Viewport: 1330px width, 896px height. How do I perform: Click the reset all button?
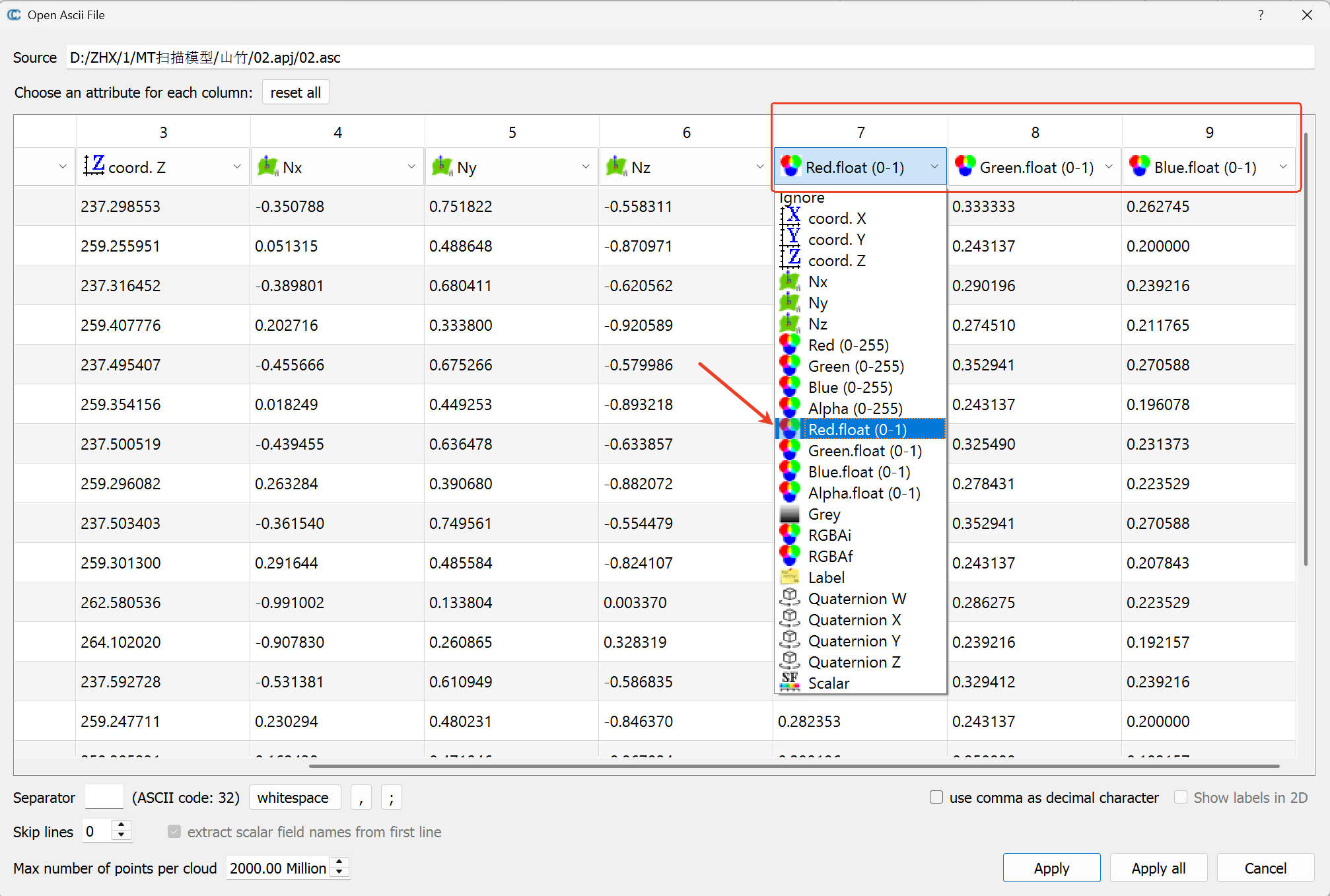(x=295, y=92)
